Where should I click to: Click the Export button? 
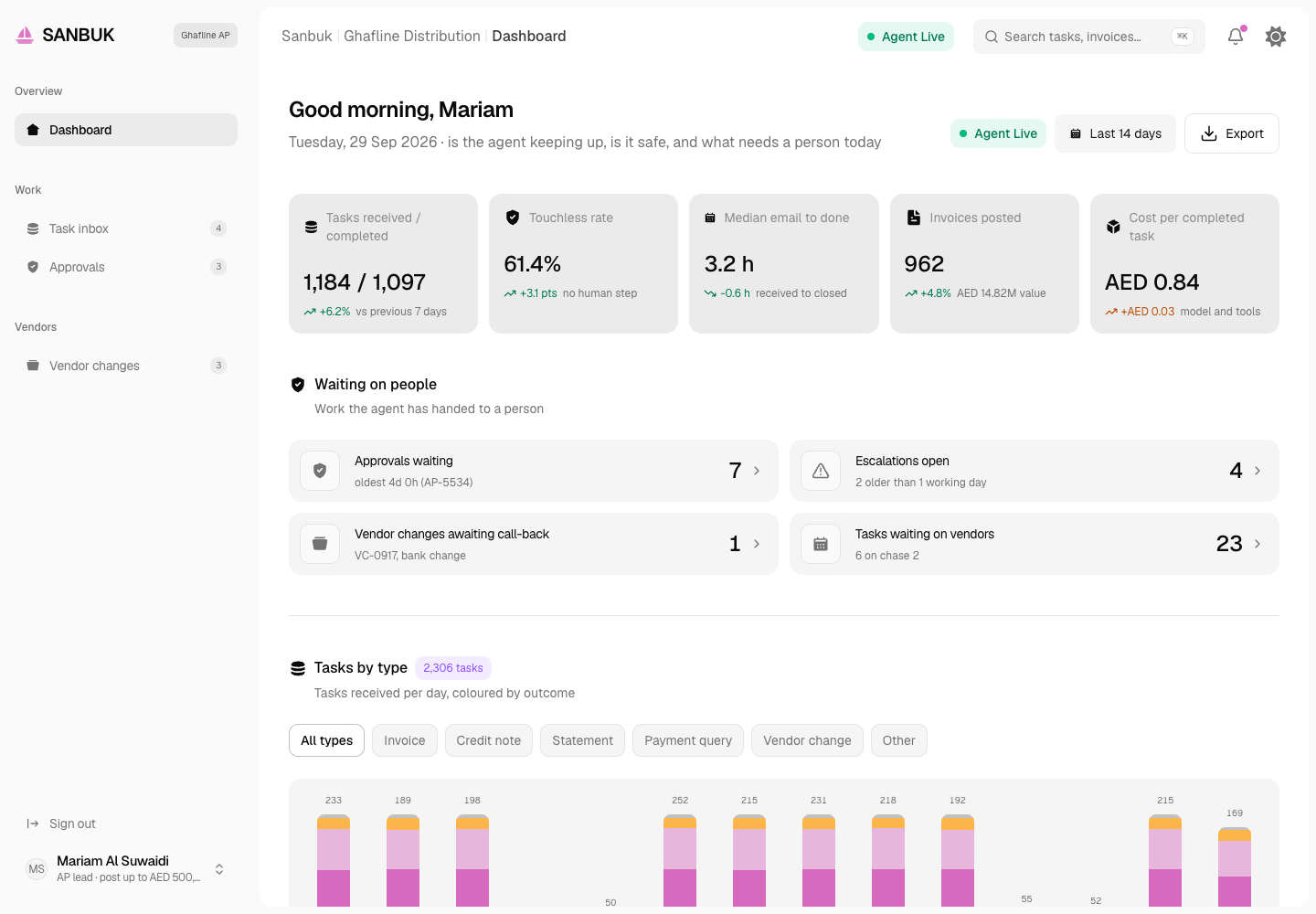1232,133
